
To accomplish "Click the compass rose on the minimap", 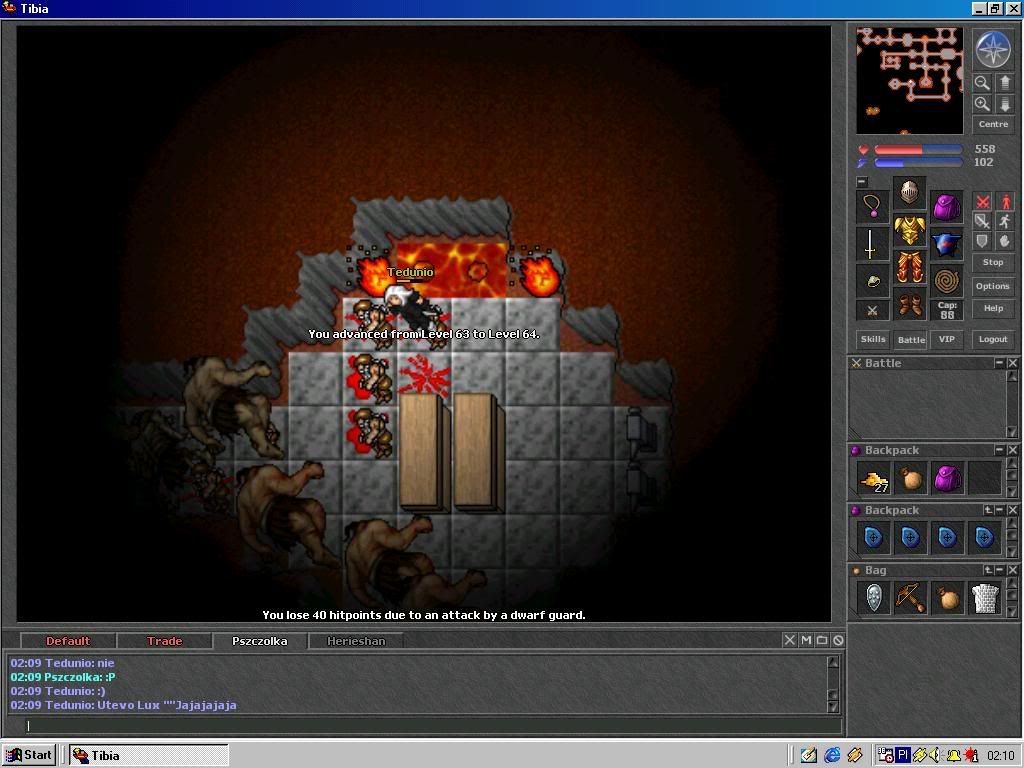I will point(993,50).
